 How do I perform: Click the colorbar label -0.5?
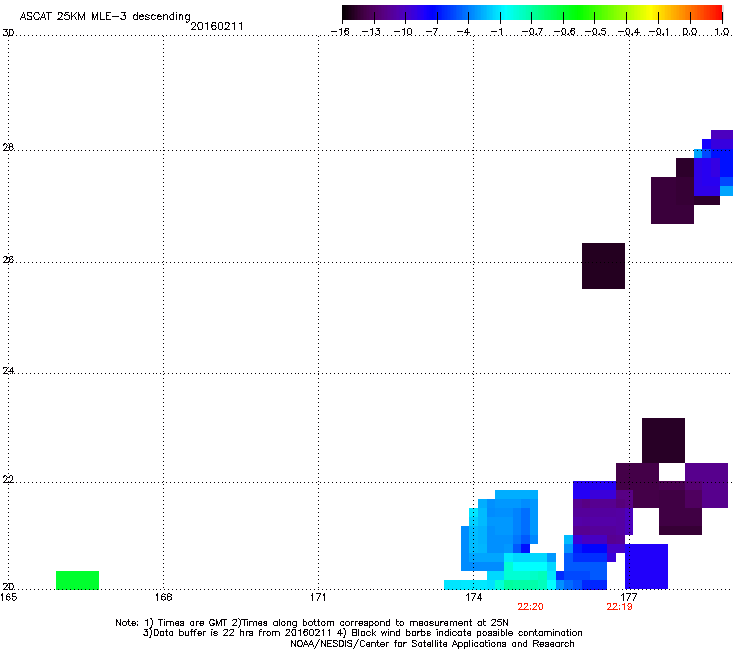pyautogui.click(x=596, y=32)
